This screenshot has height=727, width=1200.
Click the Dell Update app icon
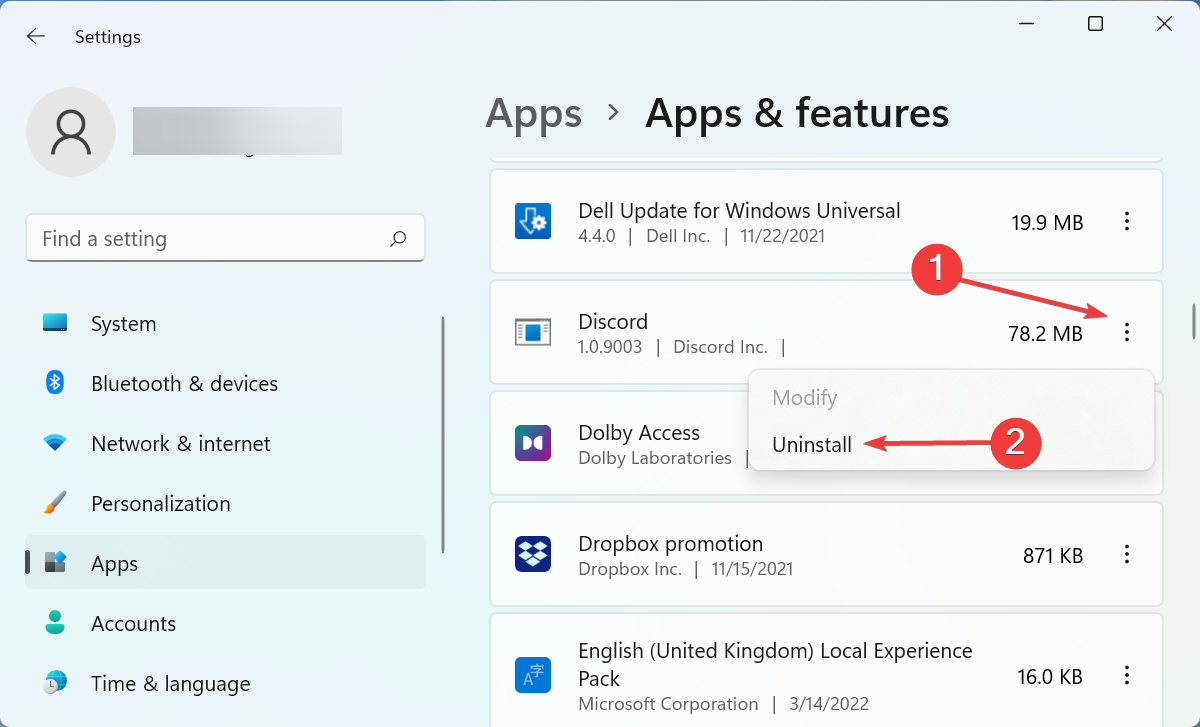[533, 221]
